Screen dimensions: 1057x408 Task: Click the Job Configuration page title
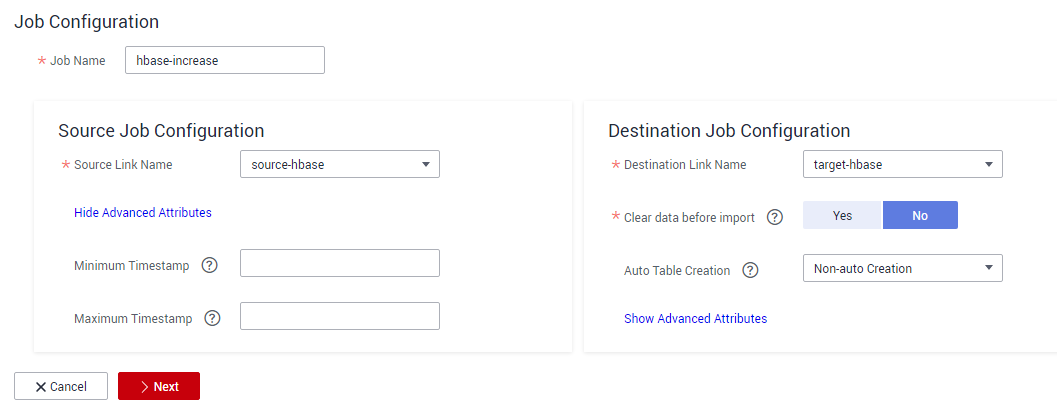point(86,22)
